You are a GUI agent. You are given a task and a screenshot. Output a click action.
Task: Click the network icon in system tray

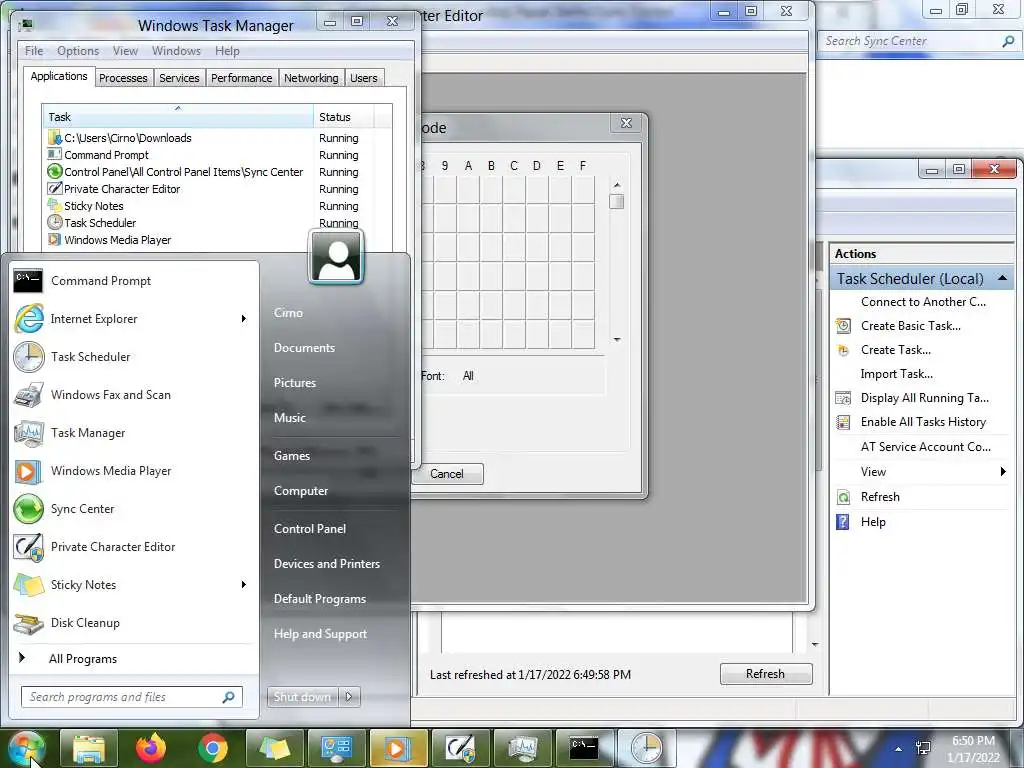pos(923,748)
